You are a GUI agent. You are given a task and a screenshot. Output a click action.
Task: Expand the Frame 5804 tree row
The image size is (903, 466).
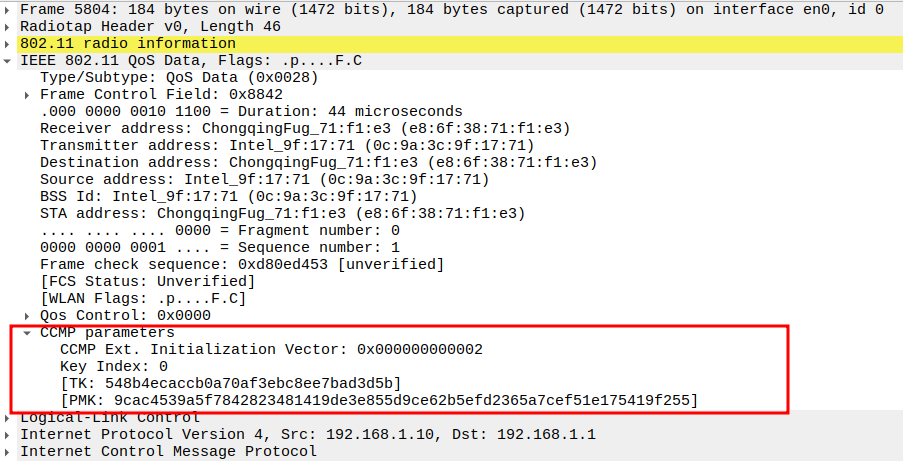coord(9,9)
